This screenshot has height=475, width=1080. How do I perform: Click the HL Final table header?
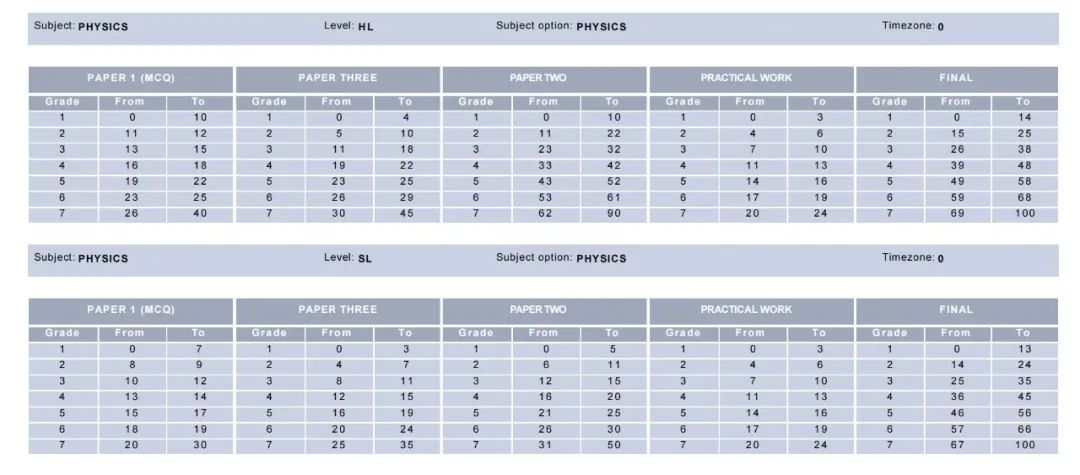pos(957,78)
